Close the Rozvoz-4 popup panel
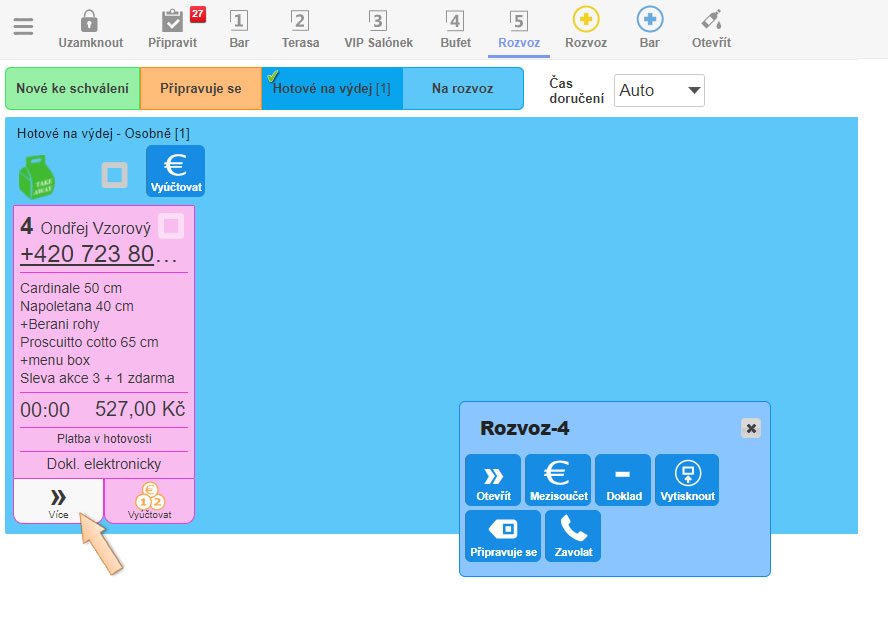The image size is (888, 634). tap(751, 428)
